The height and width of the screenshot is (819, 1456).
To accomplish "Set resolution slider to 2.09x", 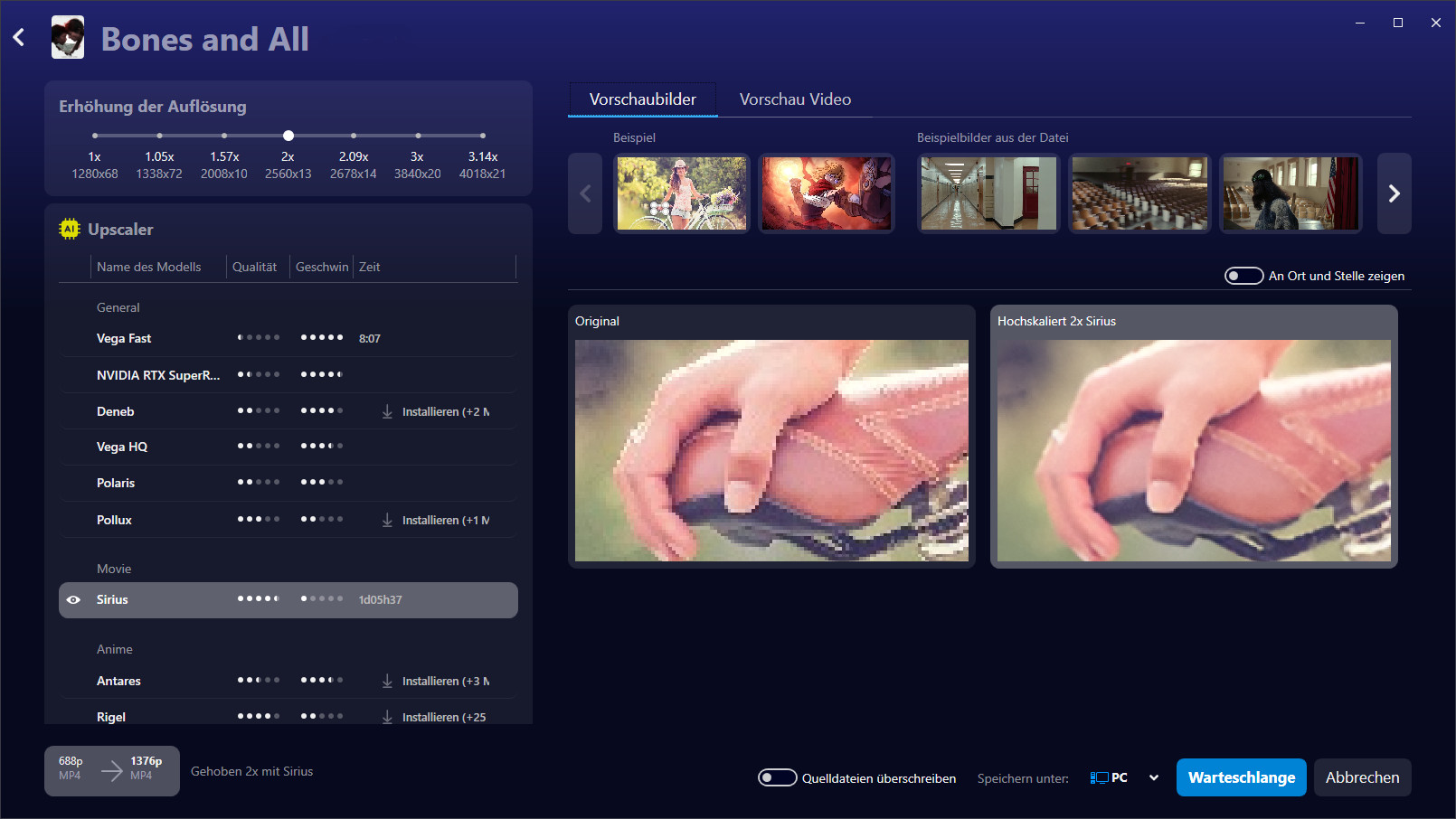I will (354, 136).
